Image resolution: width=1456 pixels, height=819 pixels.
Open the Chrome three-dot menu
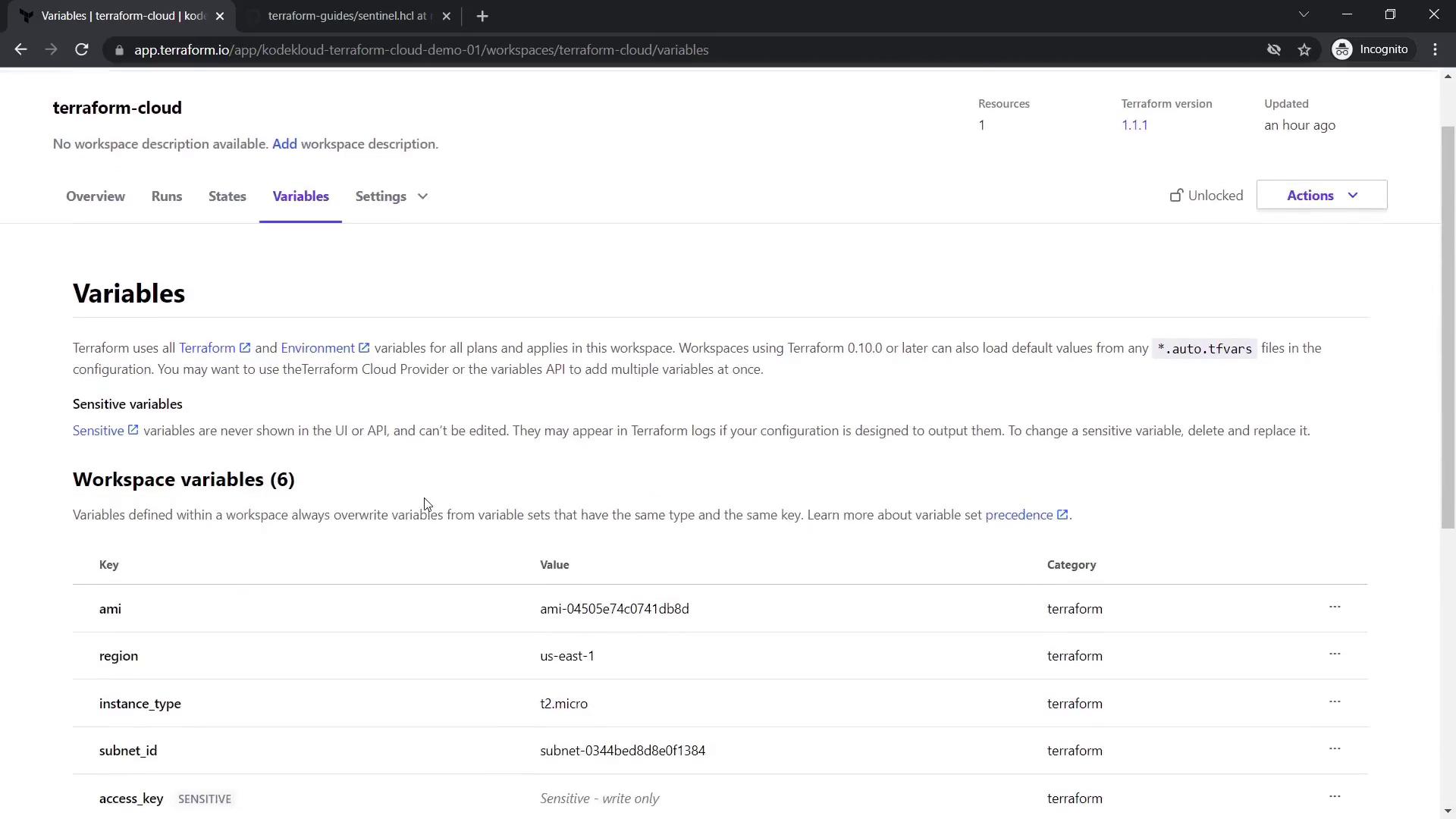pyautogui.click(x=1436, y=50)
